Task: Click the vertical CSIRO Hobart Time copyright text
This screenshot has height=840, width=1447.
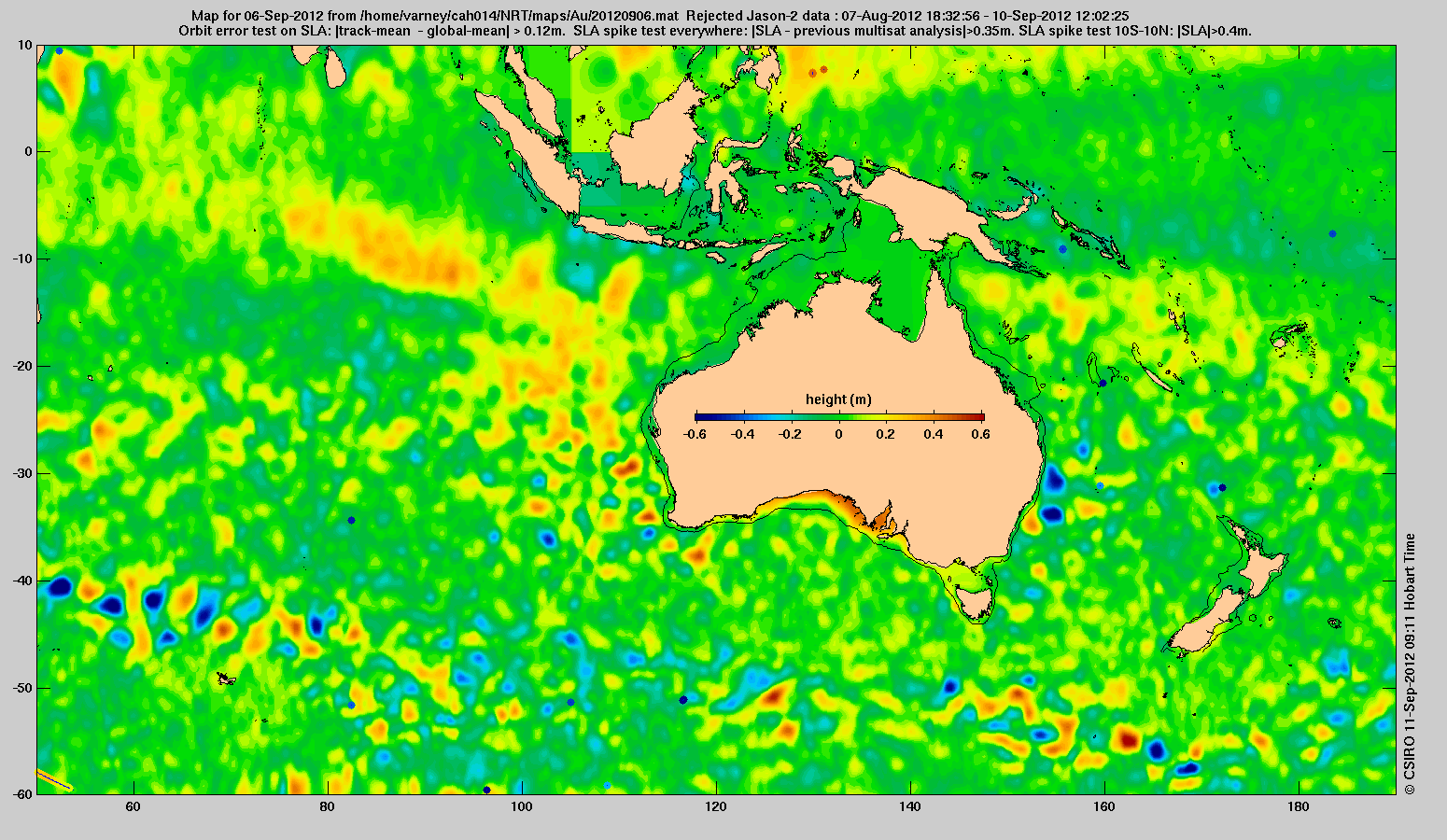Action: pos(1410,663)
